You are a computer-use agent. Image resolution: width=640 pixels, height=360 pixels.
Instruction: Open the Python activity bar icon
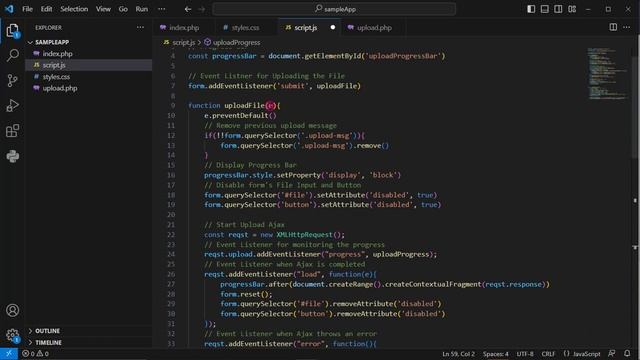point(12,156)
